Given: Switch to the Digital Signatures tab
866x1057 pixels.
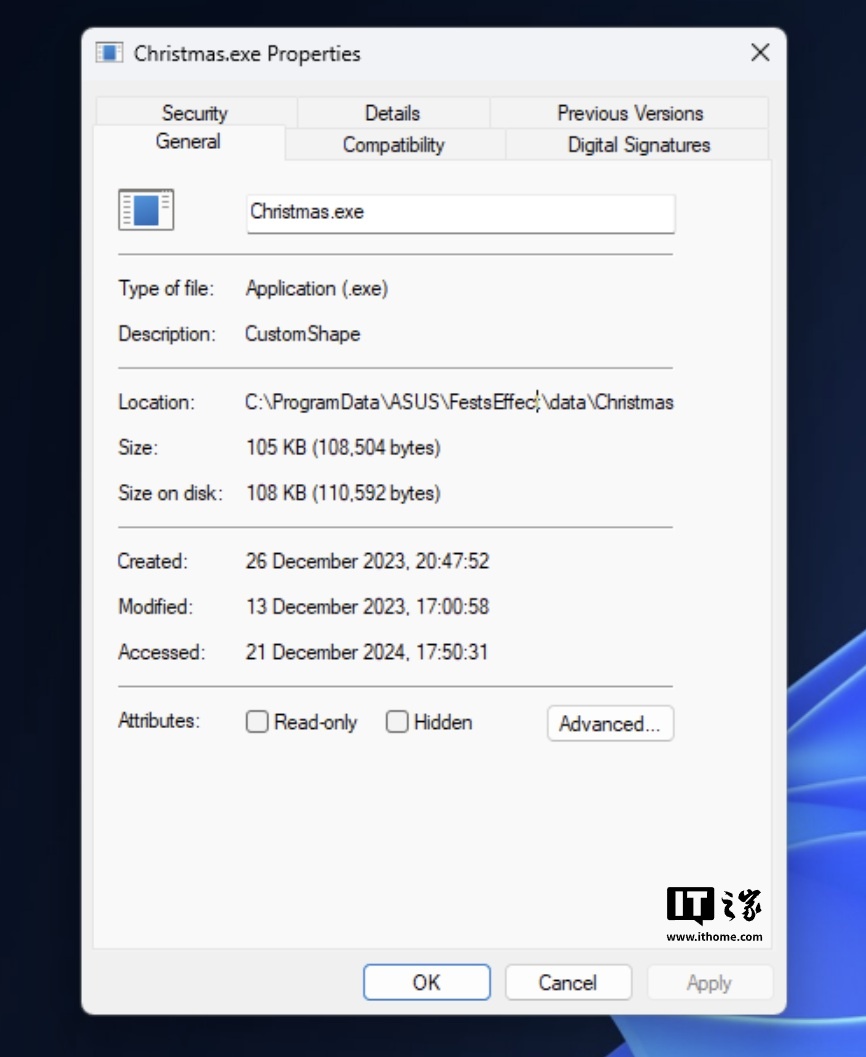Looking at the screenshot, I should pyautogui.click(x=638, y=145).
